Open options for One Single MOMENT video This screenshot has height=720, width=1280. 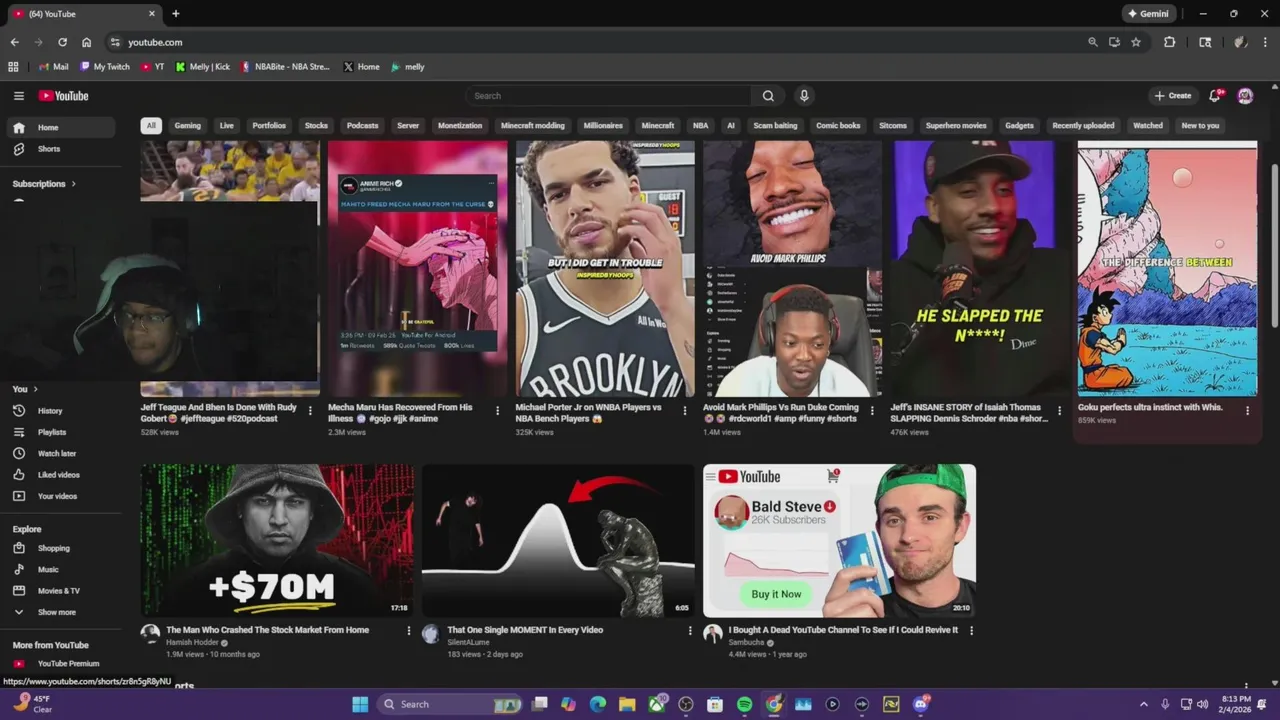(689, 631)
